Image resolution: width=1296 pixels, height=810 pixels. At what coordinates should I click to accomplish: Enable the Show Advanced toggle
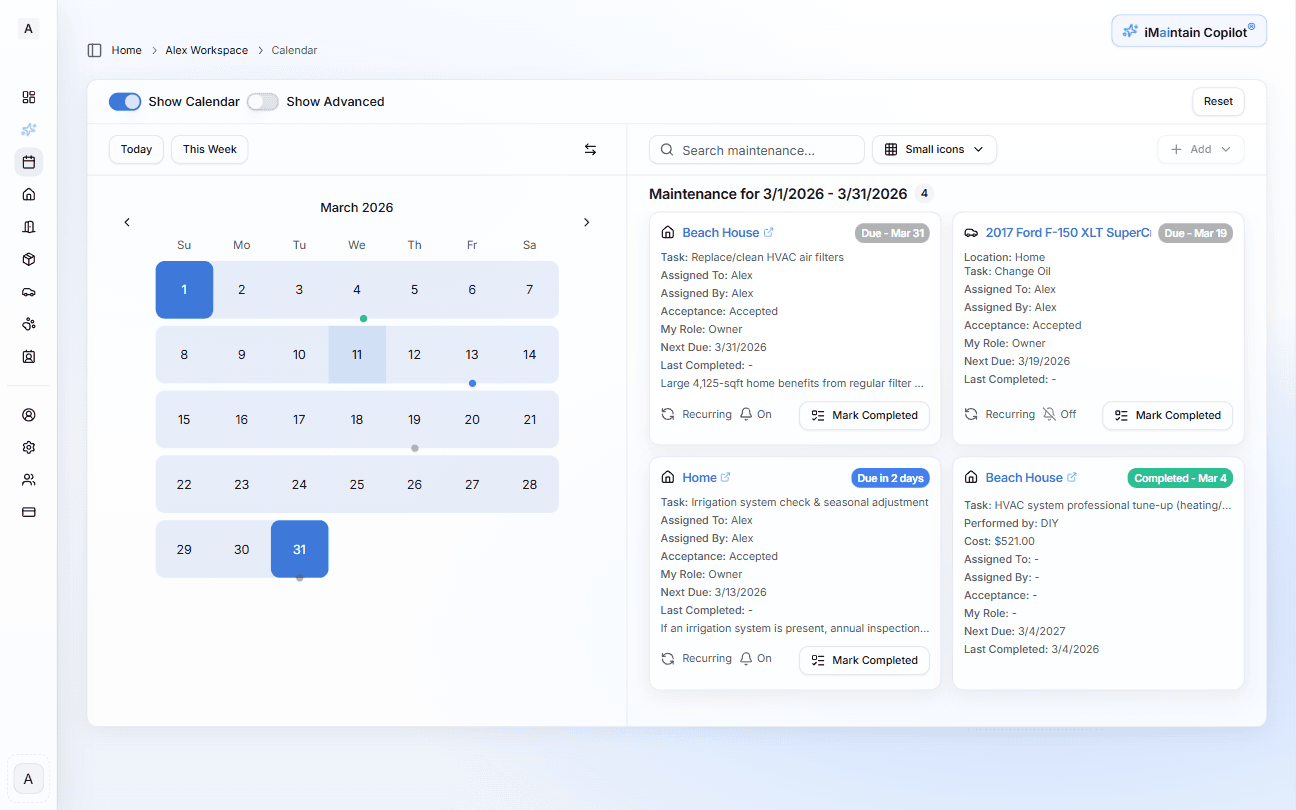262,101
